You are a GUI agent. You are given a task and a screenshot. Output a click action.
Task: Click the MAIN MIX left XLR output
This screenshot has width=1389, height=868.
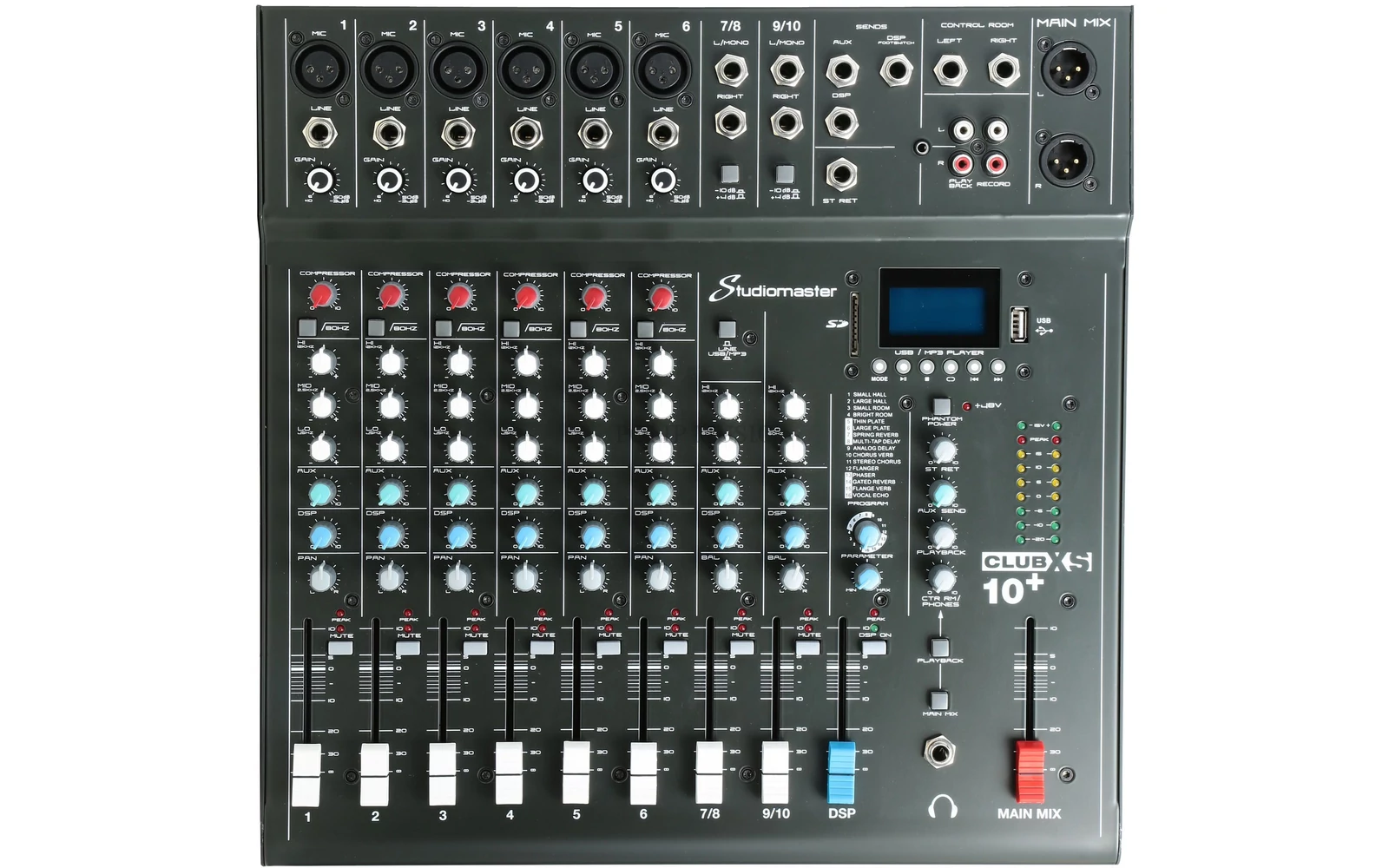[1067, 68]
